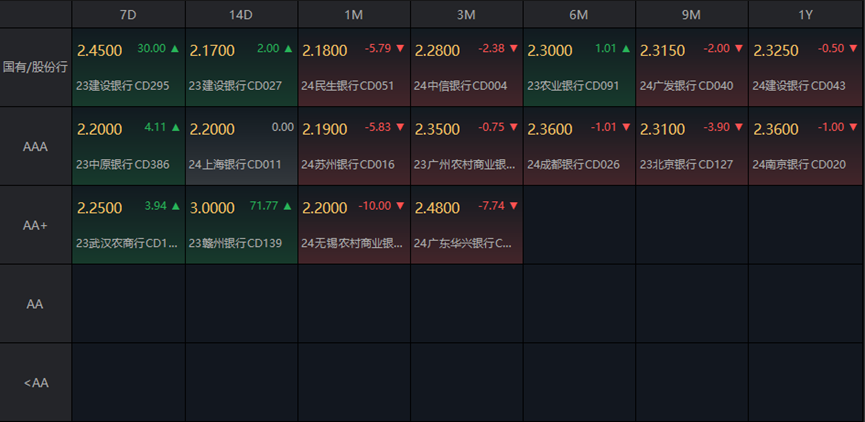Screen dimensions: 865x422
Task: Click the 3.0000 yield of 23赣州银行CD139
Action: tap(212, 208)
